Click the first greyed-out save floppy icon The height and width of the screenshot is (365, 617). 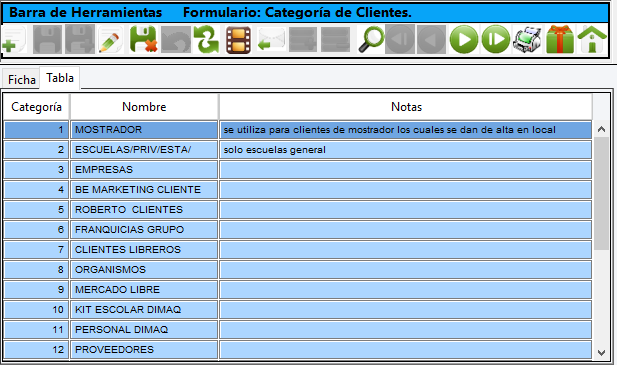[x=47, y=39]
